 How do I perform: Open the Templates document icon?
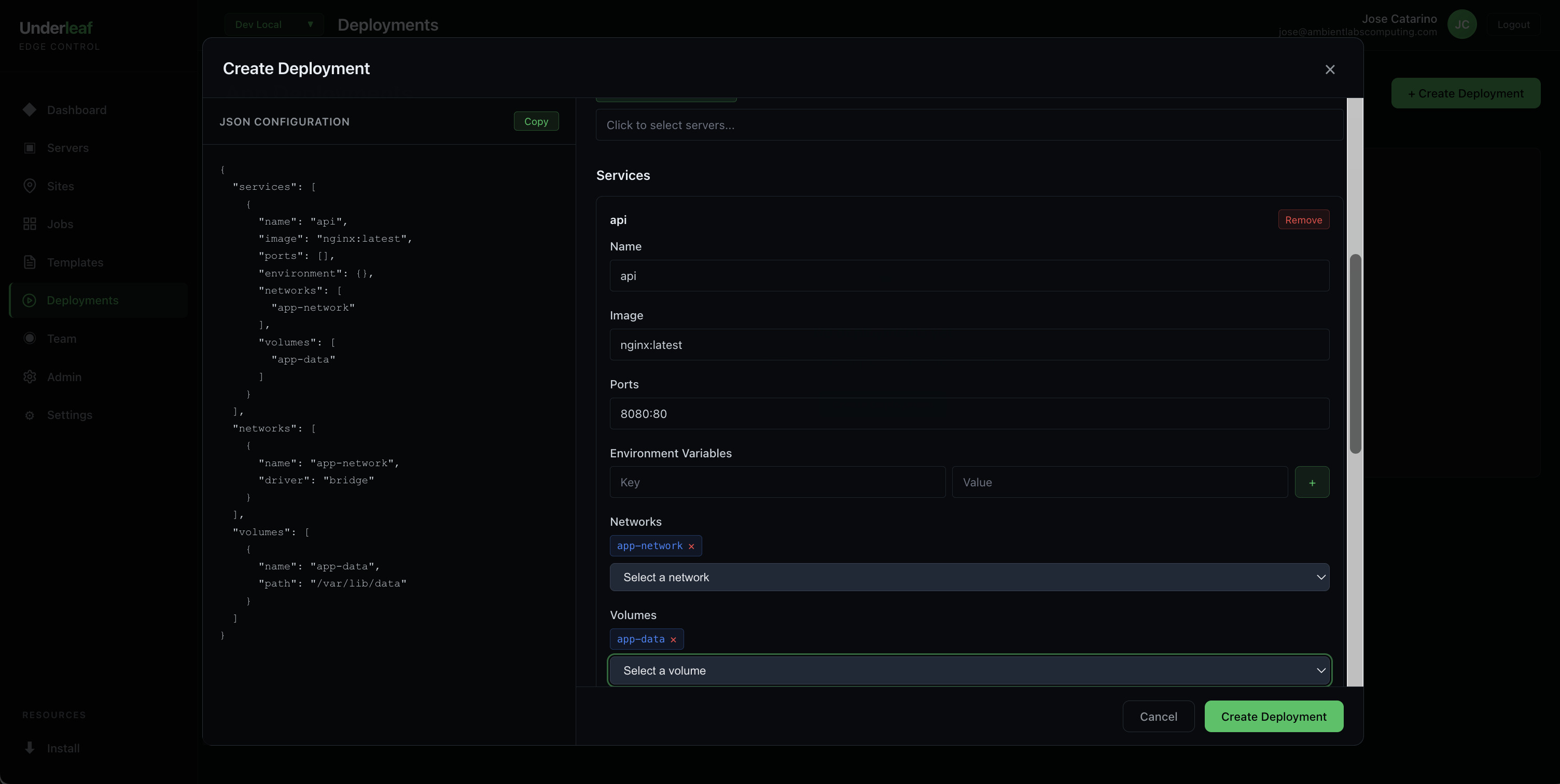pos(30,262)
